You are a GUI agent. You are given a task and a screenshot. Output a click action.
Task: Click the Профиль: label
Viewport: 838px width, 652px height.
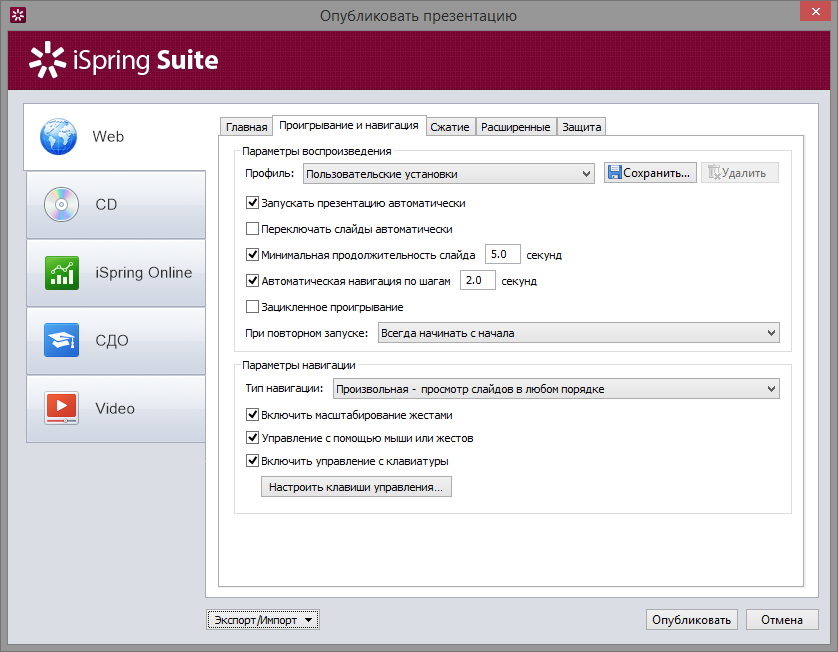click(x=269, y=173)
